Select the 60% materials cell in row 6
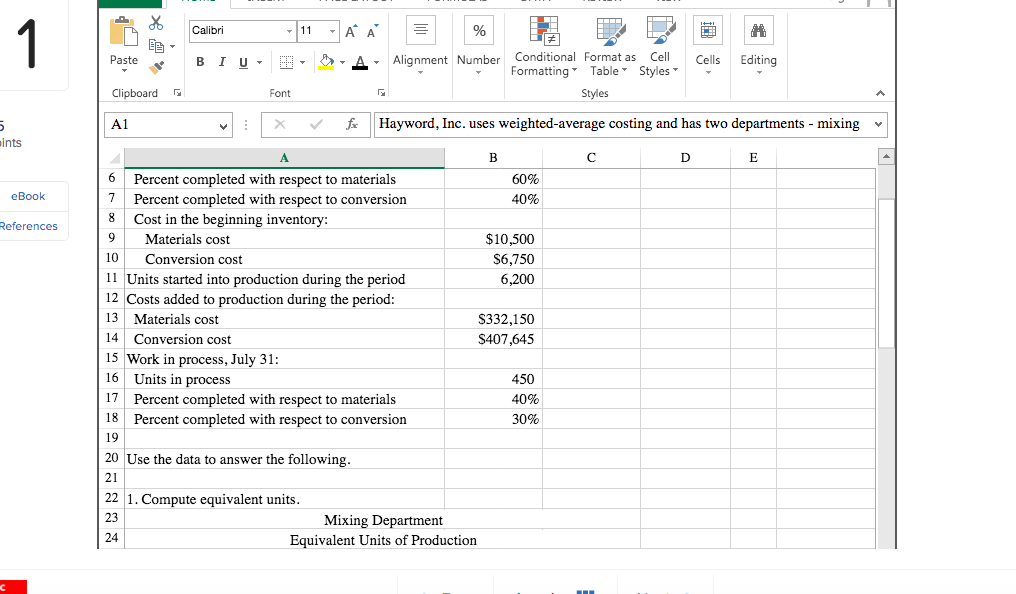Viewport: 1016px width, 594px height. pyautogui.click(x=493, y=179)
